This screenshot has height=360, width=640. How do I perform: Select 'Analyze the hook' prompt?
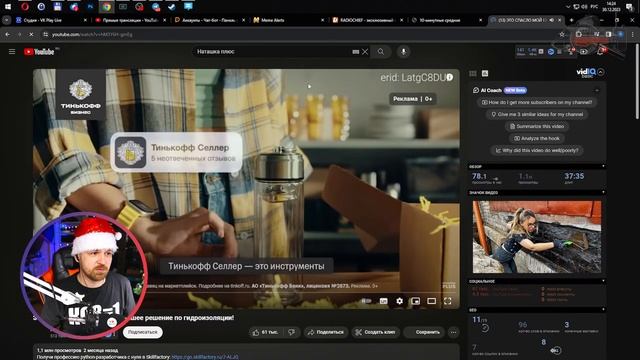point(537,138)
